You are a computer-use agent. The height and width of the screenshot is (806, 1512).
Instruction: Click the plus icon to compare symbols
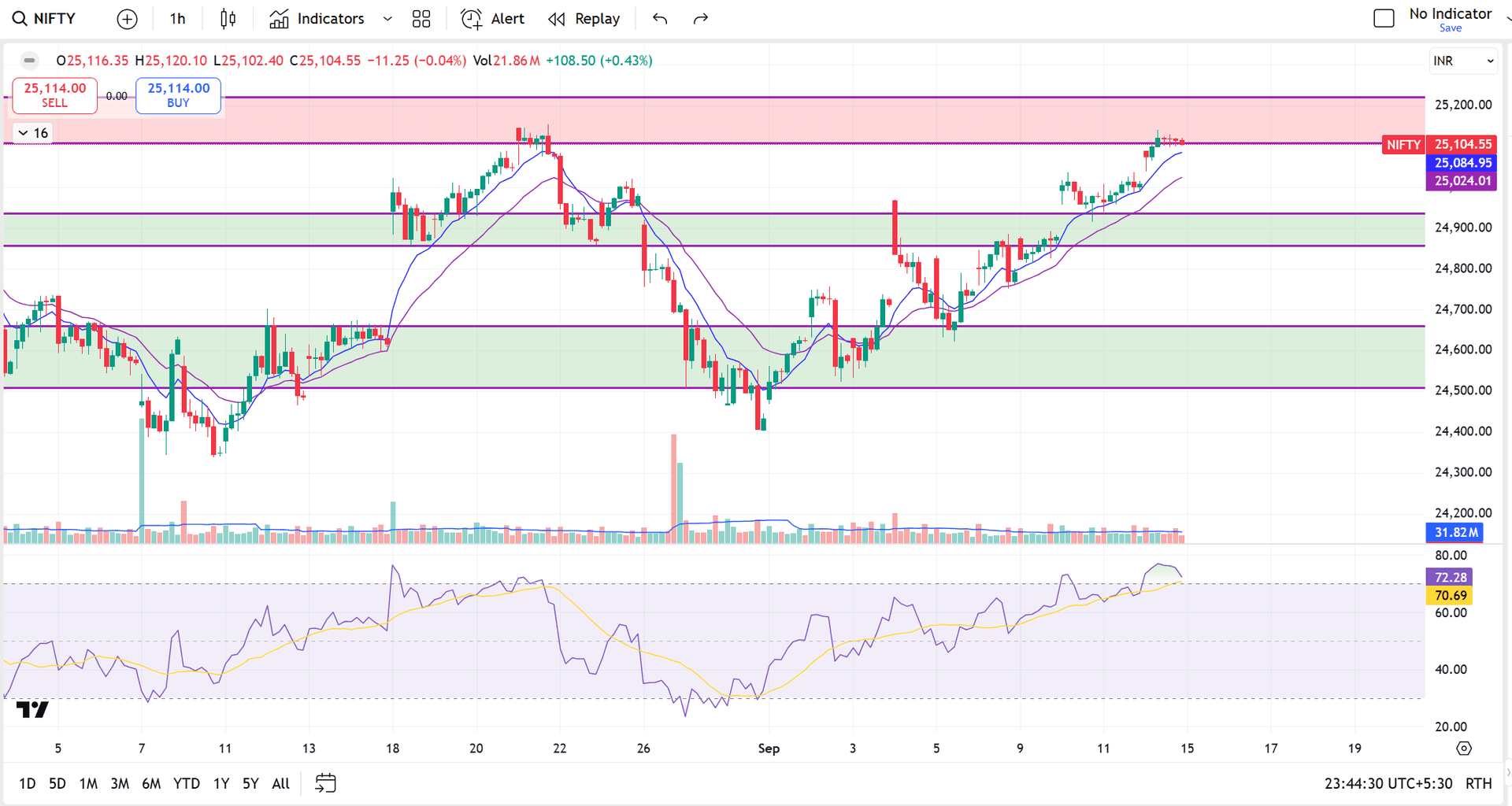click(127, 19)
